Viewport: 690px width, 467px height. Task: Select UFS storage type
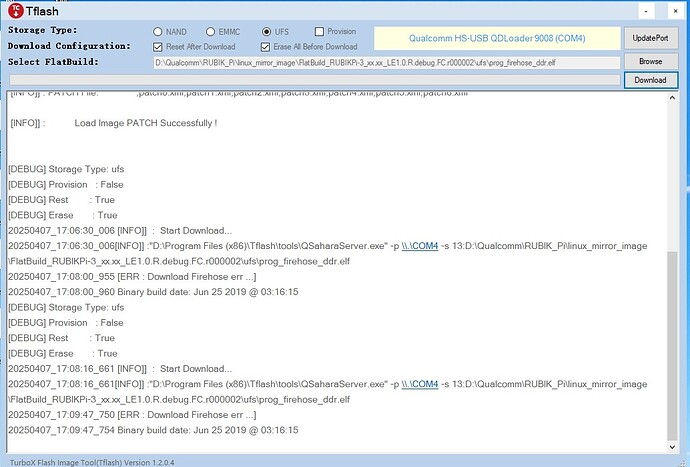(266, 31)
